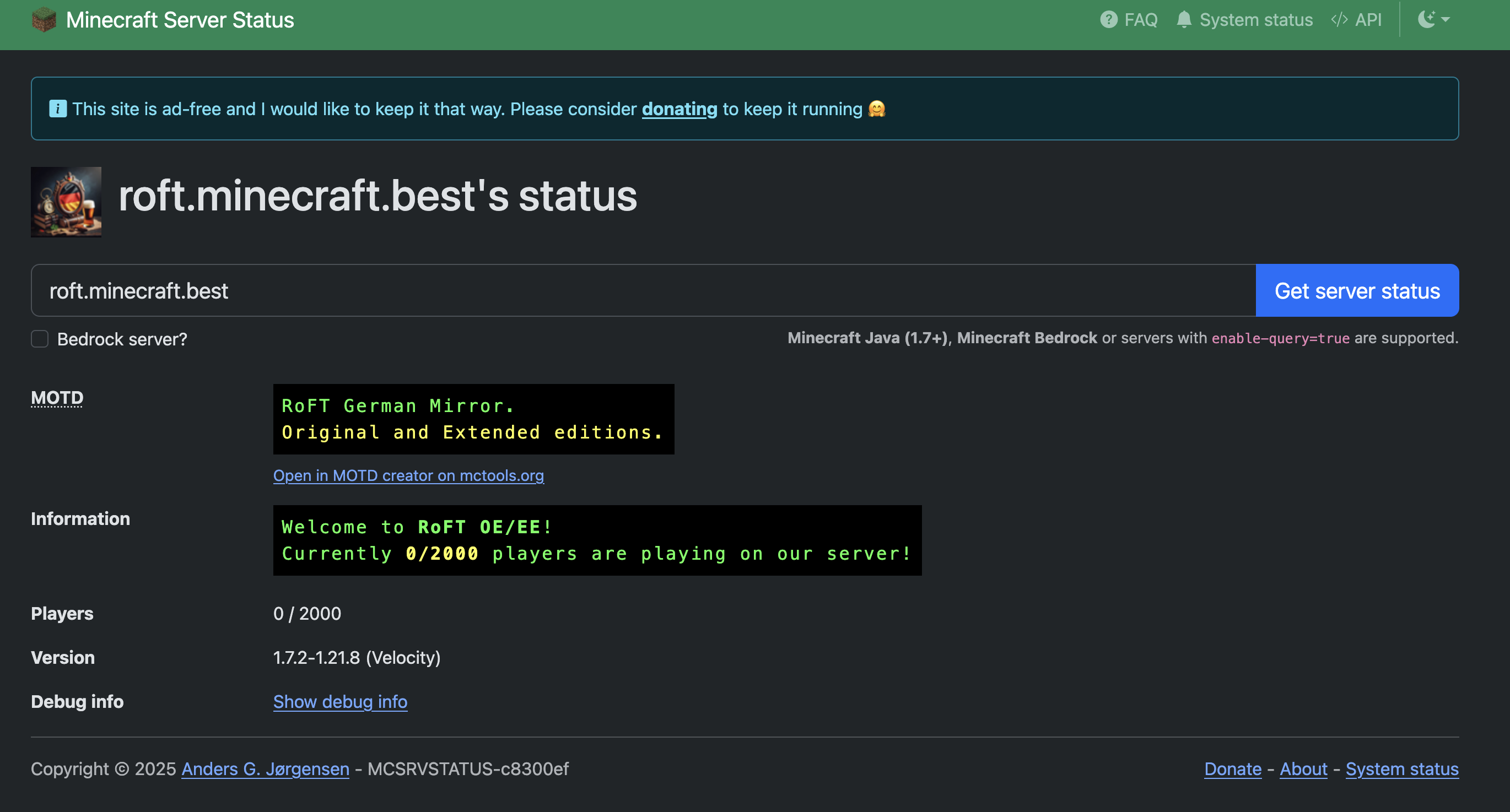Click the 'Version' row label
Viewport: 1510px width, 812px height.
[x=63, y=657]
